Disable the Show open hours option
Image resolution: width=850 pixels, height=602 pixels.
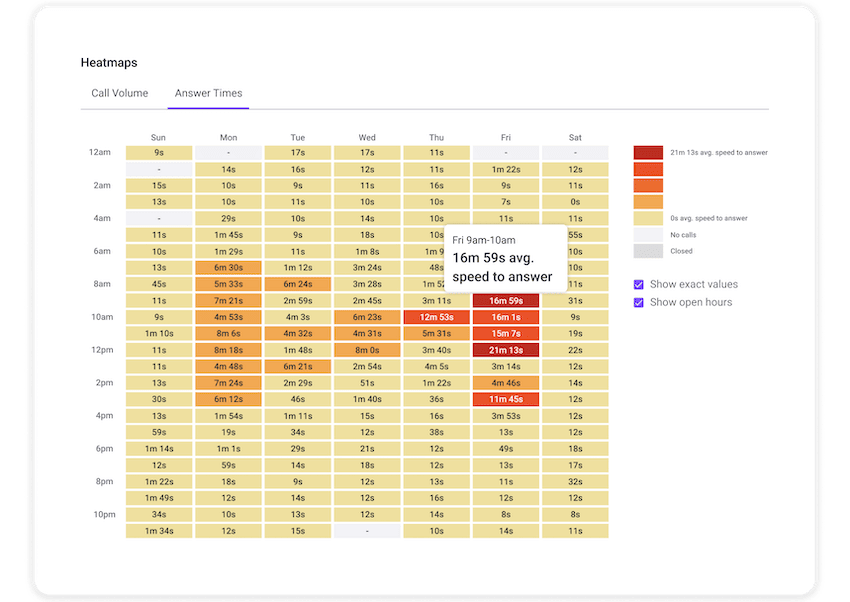tap(638, 303)
